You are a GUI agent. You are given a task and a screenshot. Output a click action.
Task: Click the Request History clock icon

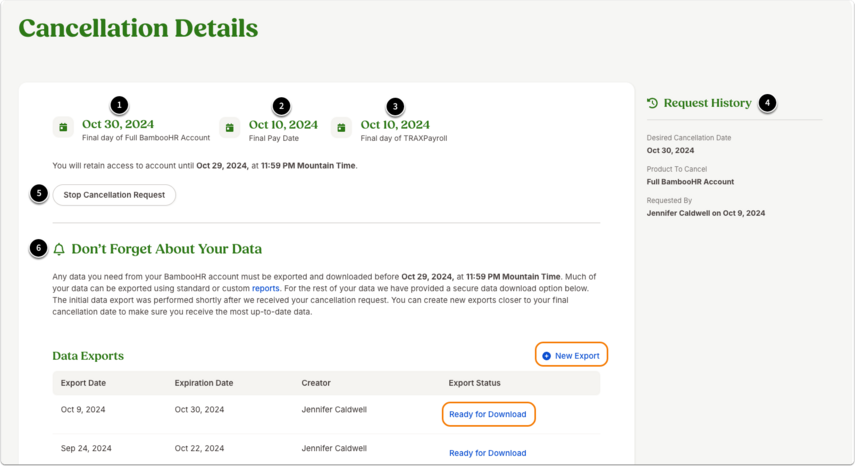coord(652,103)
